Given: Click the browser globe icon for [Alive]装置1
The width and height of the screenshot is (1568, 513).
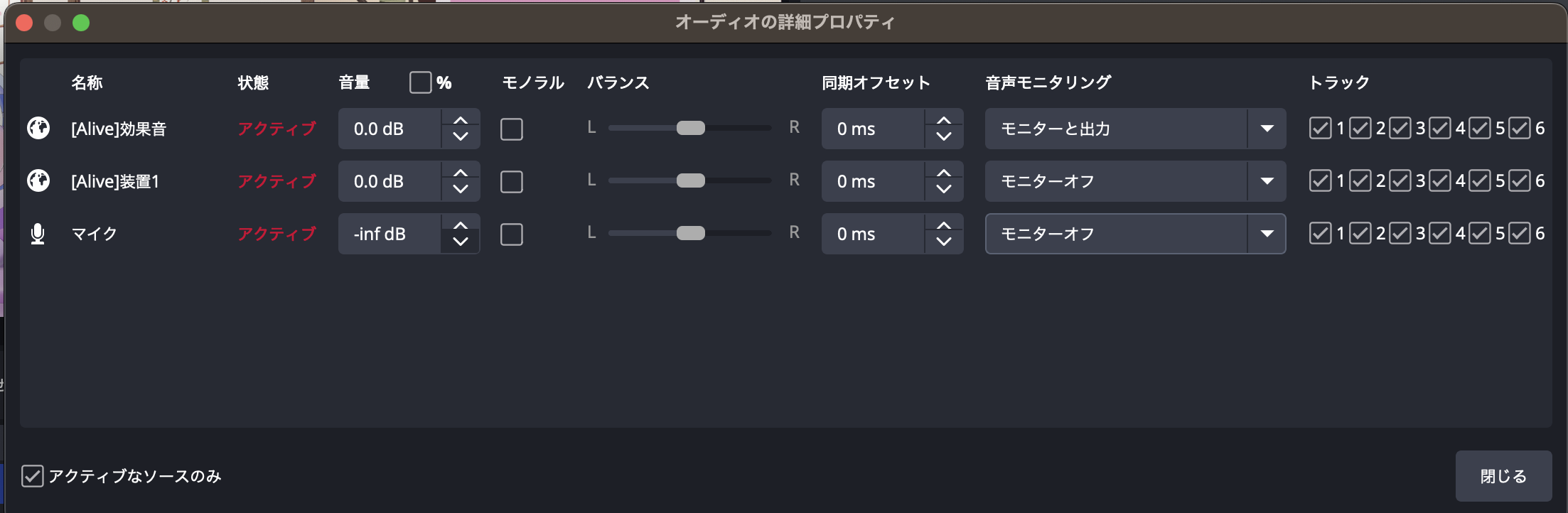Looking at the screenshot, I should pyautogui.click(x=38, y=180).
